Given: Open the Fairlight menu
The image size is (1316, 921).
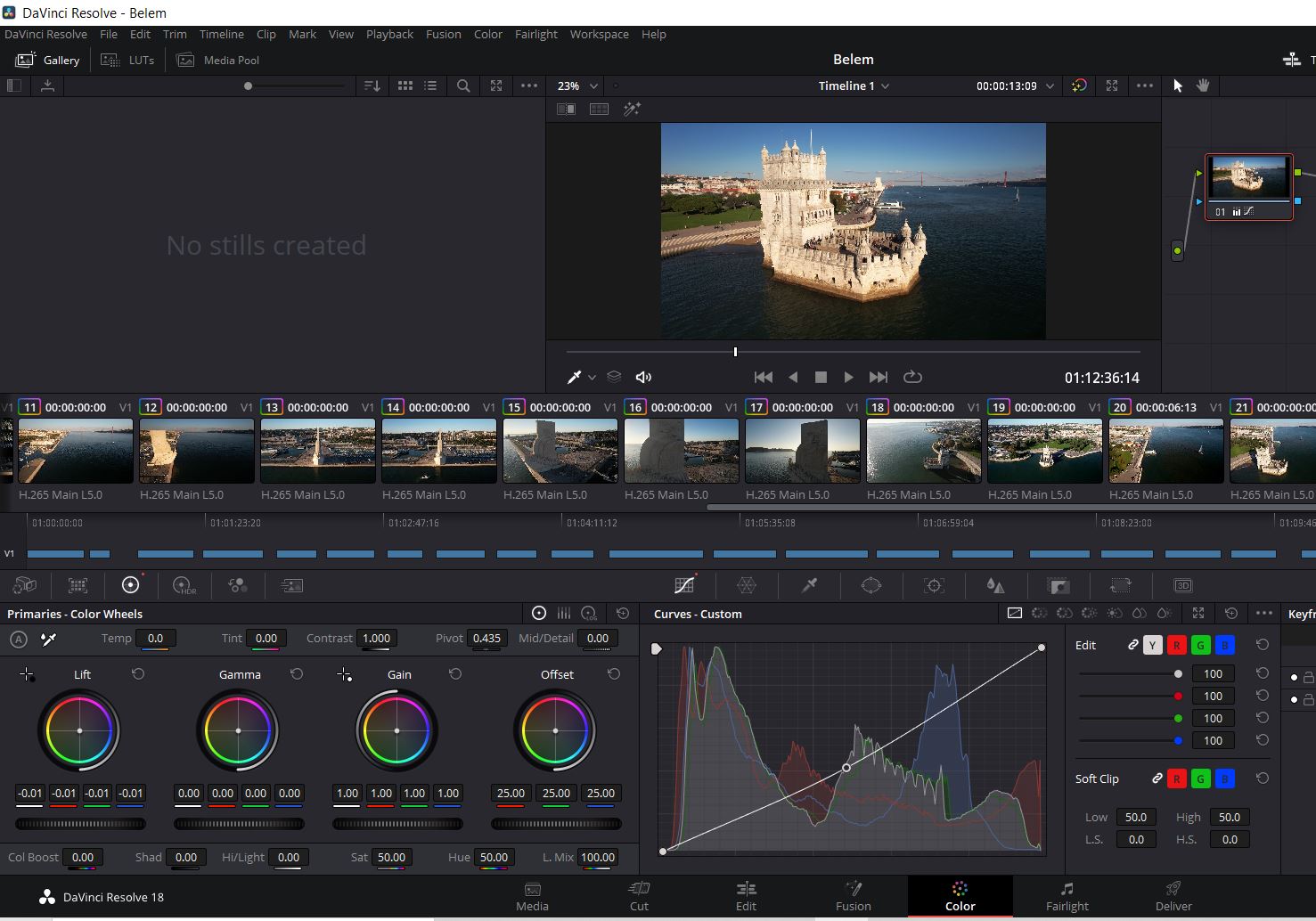Looking at the screenshot, I should (535, 34).
